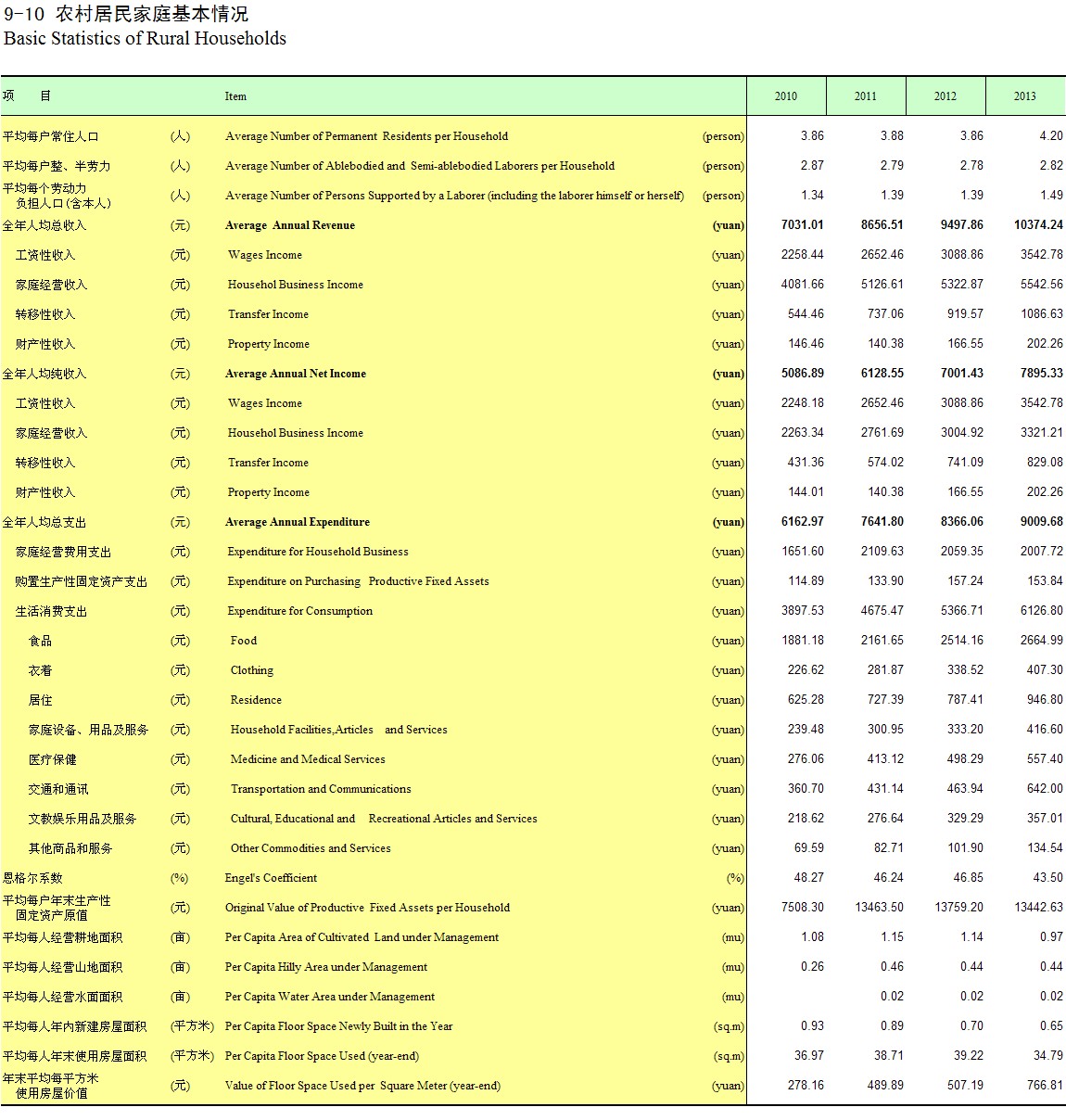Select the Engel's Coefficient value 43.50
Viewport: 1066px width, 1120px height.
click(x=1048, y=878)
